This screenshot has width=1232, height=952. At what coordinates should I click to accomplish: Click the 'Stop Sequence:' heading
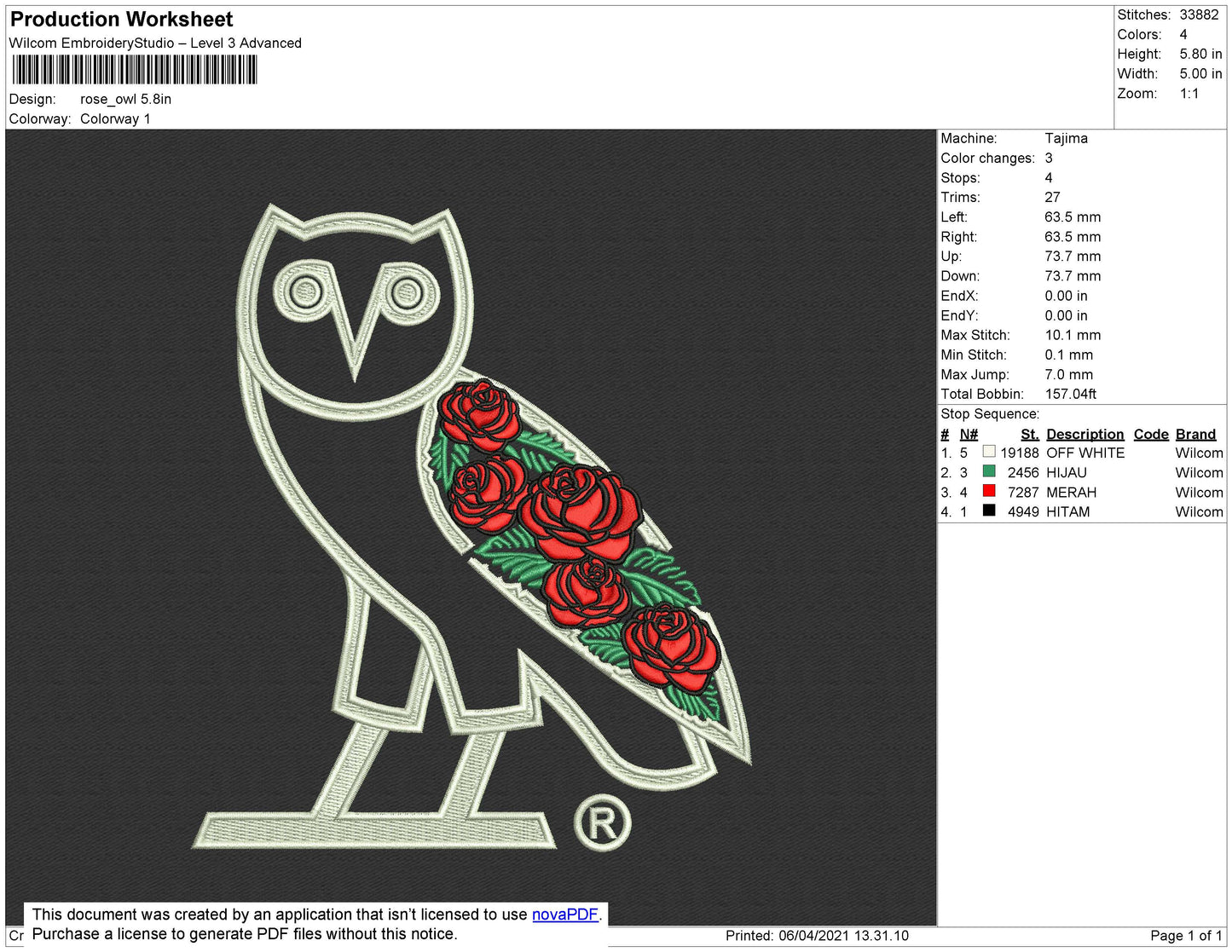pos(990,414)
